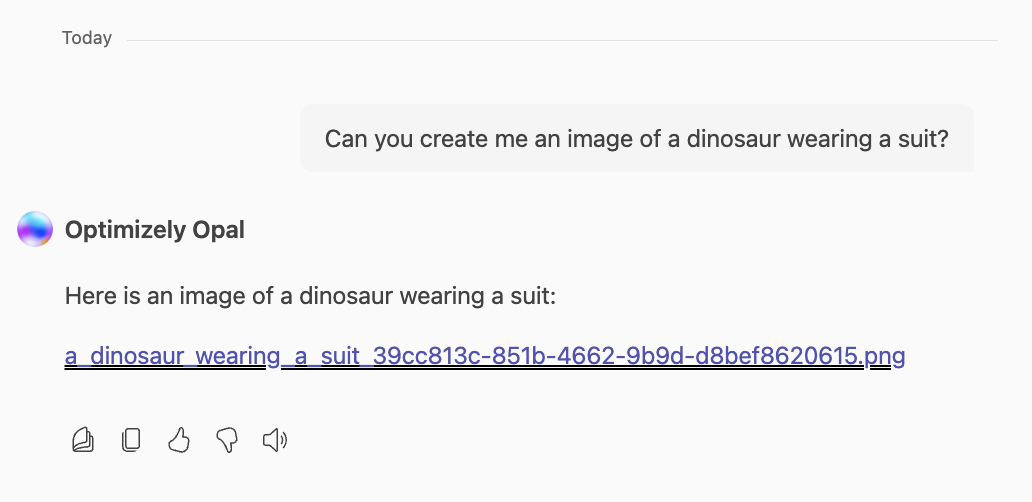
Task: Open the dinosaur suit PNG file link
Action: tap(484, 356)
